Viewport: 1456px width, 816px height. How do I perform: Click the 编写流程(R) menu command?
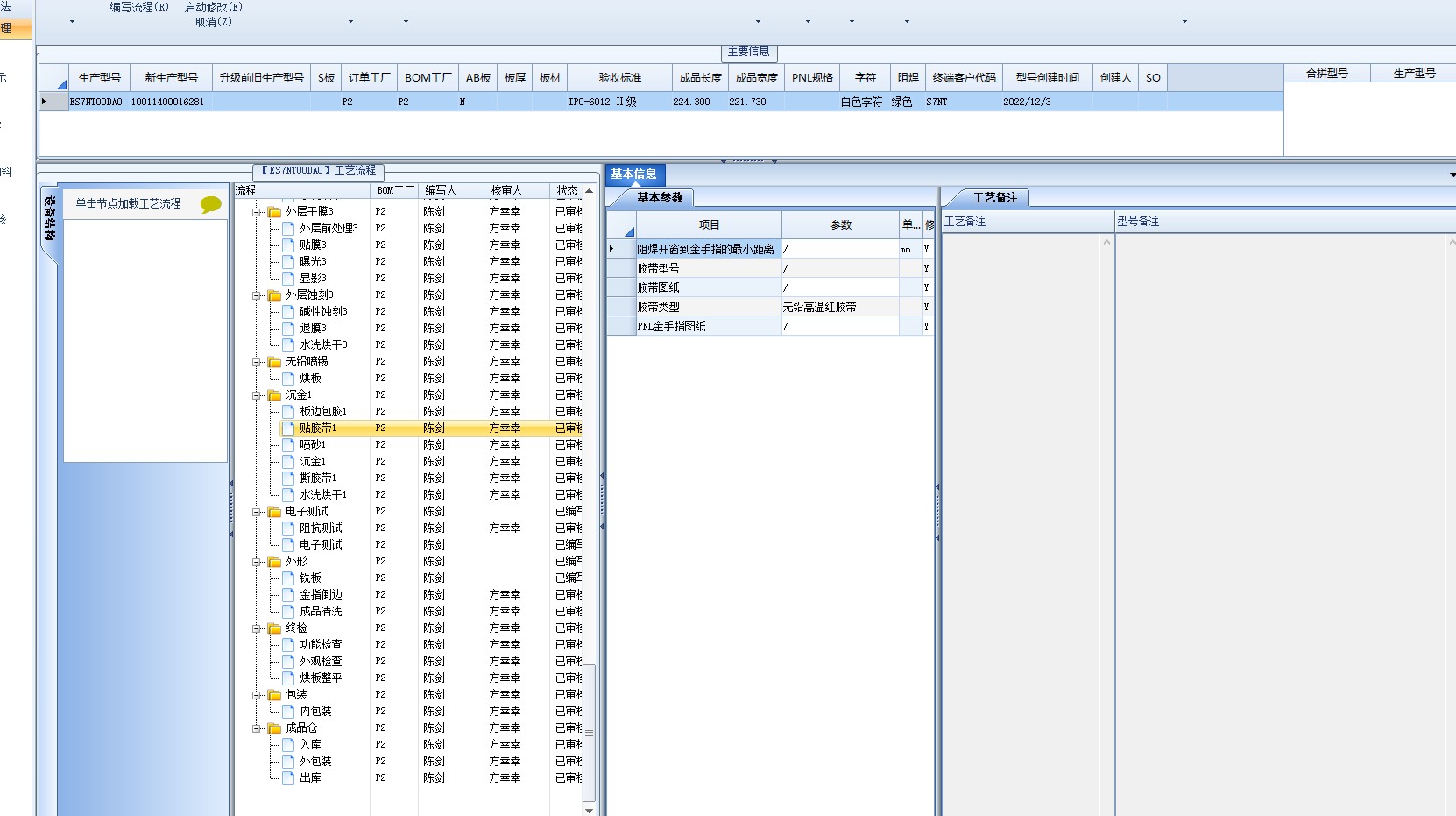[139, 7]
